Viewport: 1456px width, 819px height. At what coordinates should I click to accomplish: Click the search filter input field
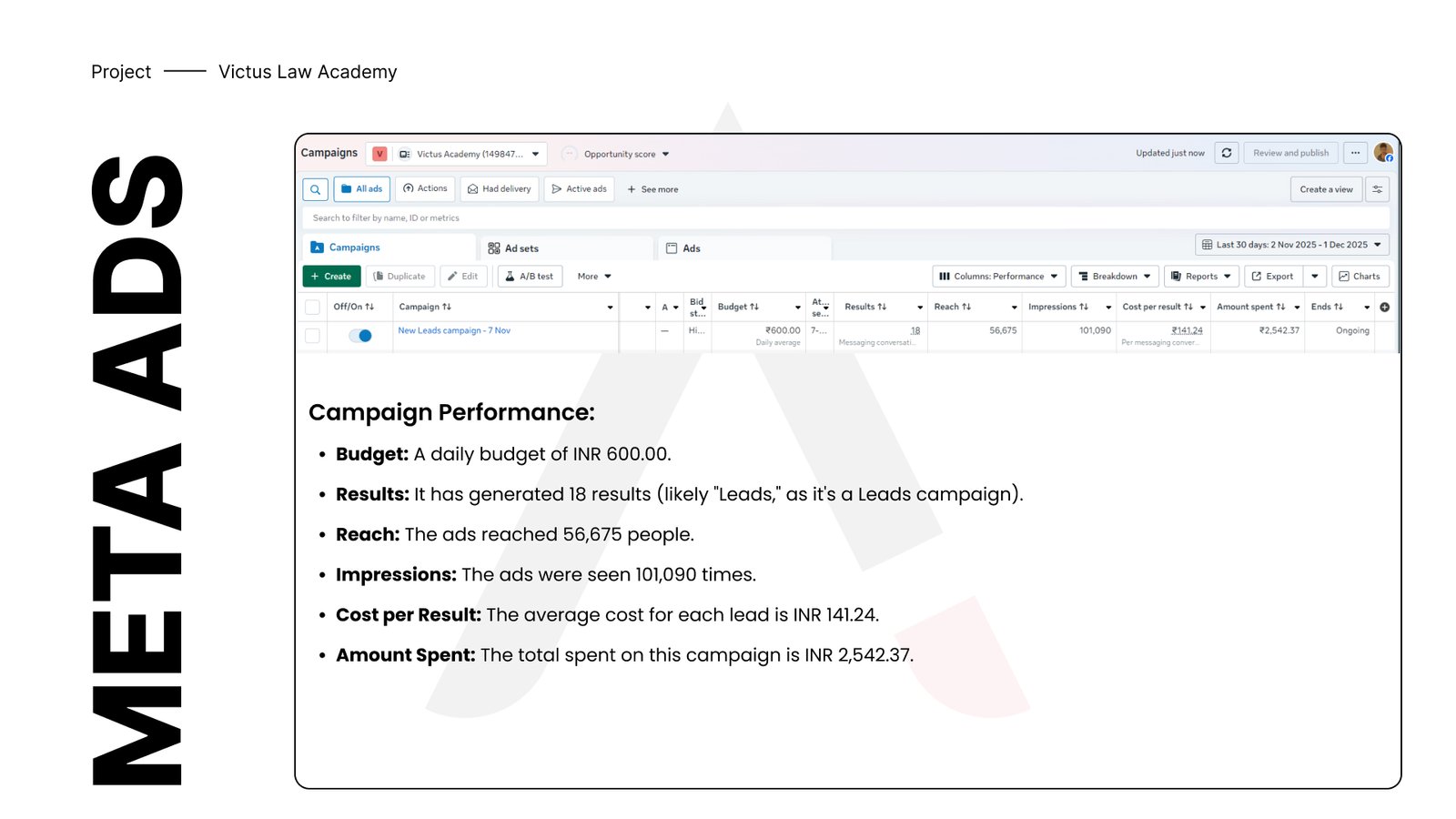point(819,218)
